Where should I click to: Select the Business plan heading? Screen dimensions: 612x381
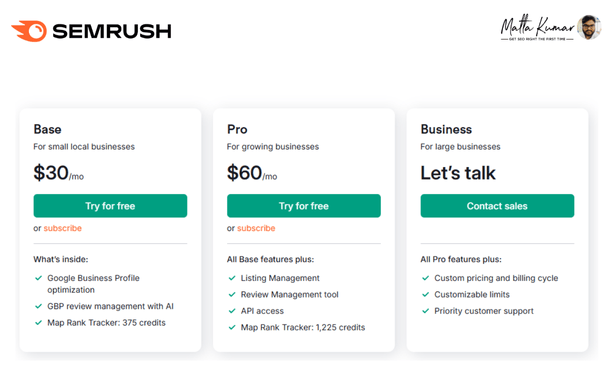(446, 129)
